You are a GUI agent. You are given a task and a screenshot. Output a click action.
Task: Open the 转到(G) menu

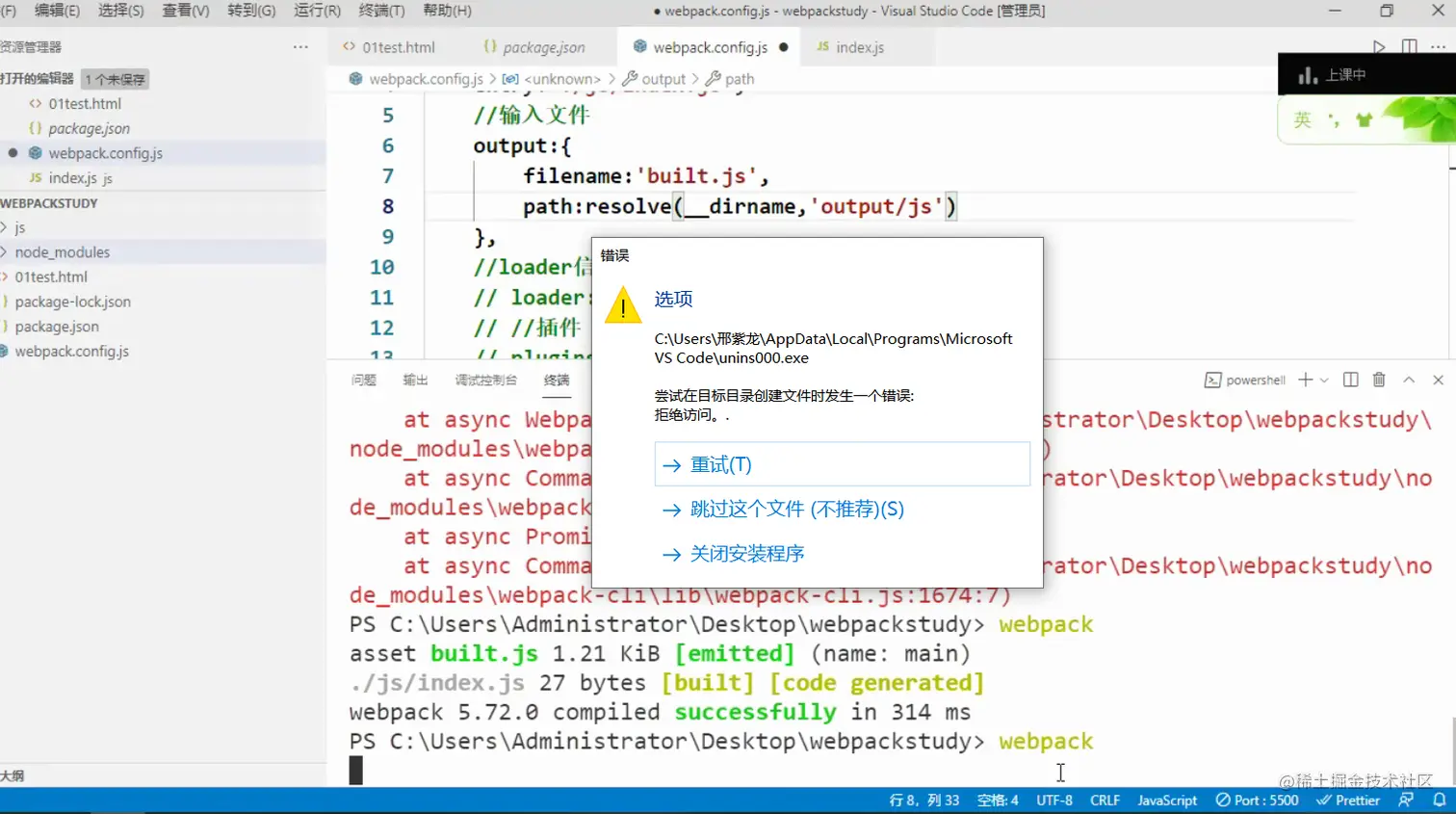[x=251, y=11]
